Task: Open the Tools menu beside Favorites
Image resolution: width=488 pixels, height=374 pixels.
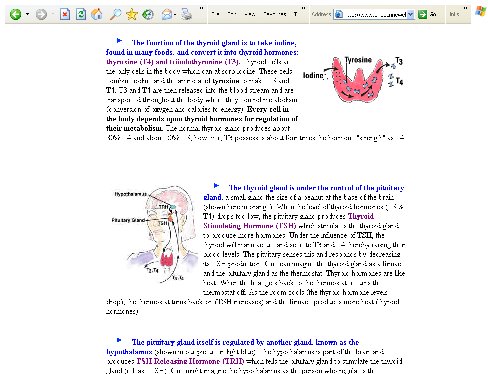Action: 296,14
